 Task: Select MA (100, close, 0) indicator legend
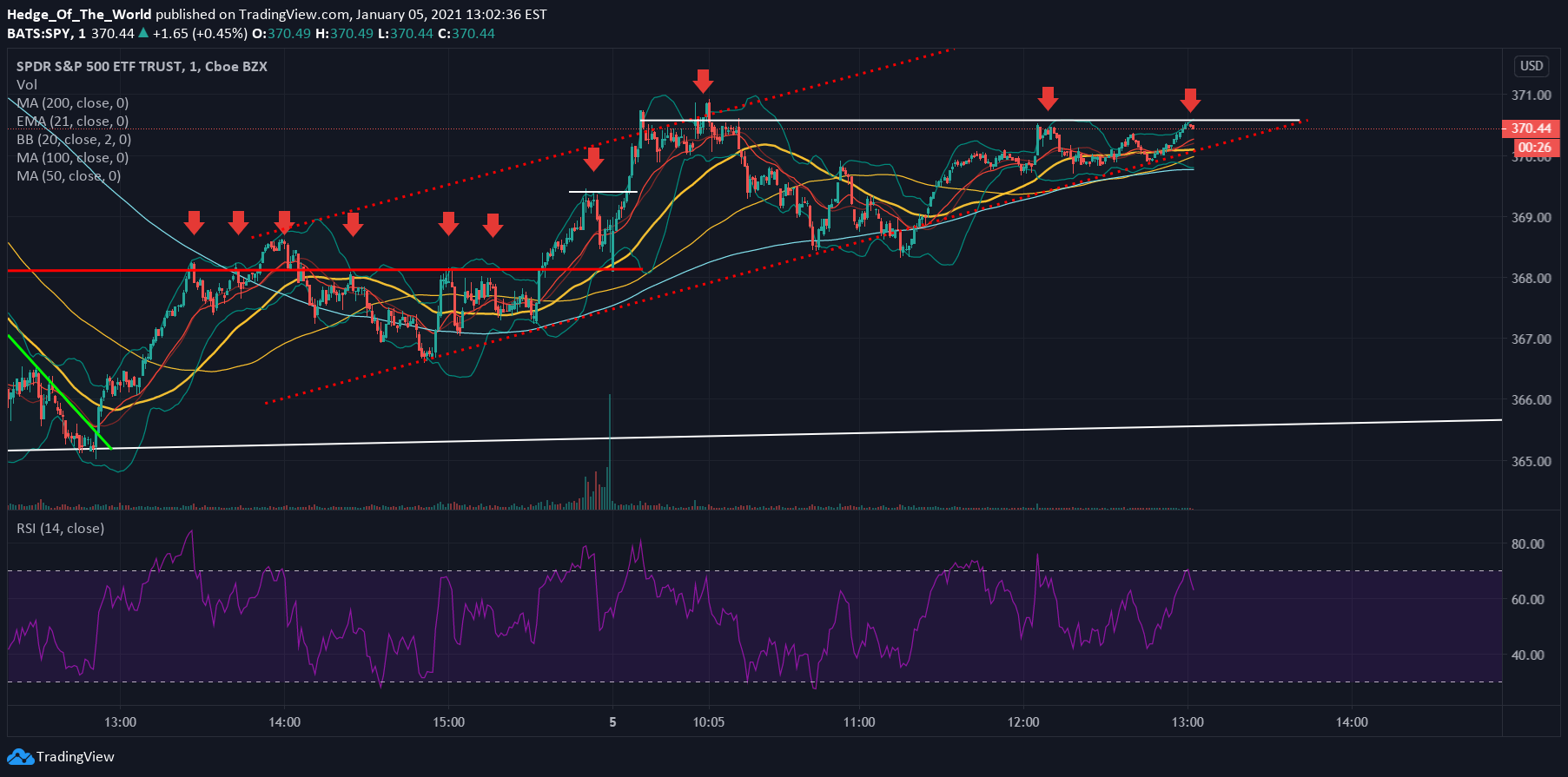tap(73, 157)
